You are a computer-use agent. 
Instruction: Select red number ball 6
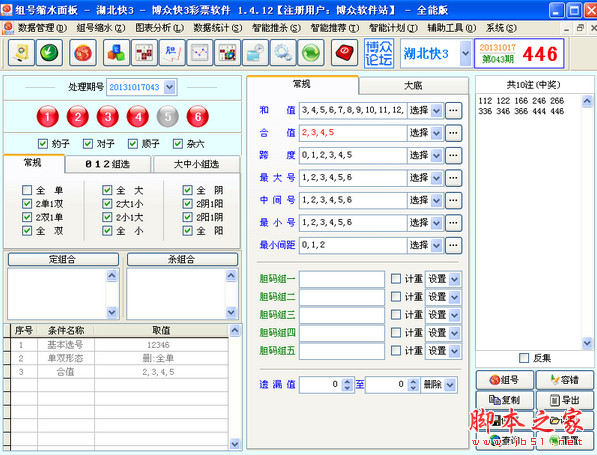pyautogui.click(x=198, y=117)
